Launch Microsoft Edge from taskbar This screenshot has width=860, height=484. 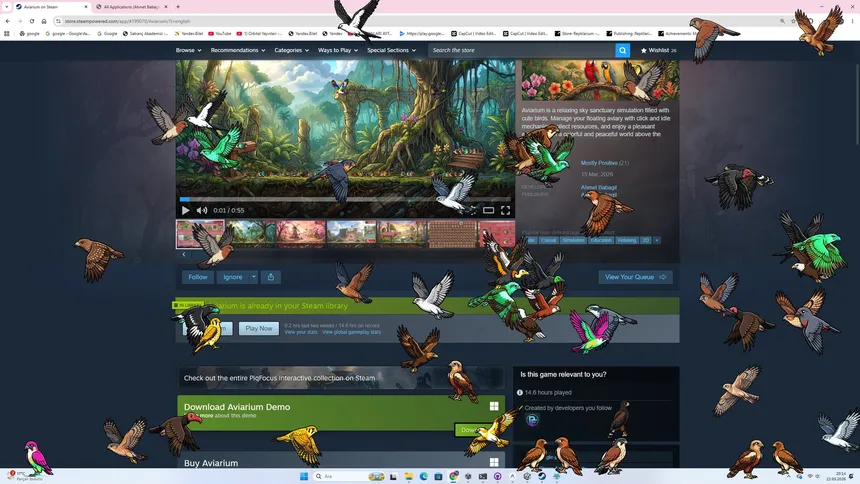pyautogui.click(x=423, y=476)
